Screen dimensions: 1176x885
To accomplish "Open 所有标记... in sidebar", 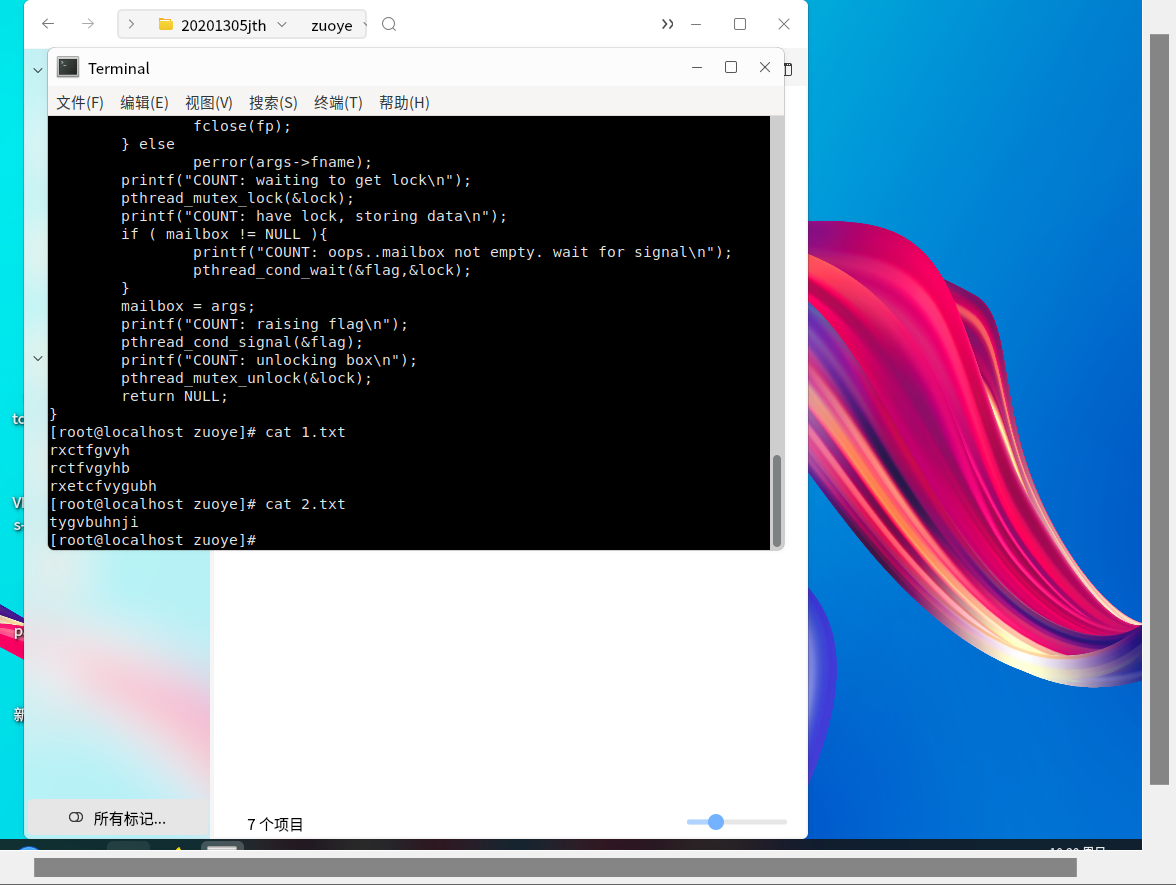I will [x=118, y=818].
